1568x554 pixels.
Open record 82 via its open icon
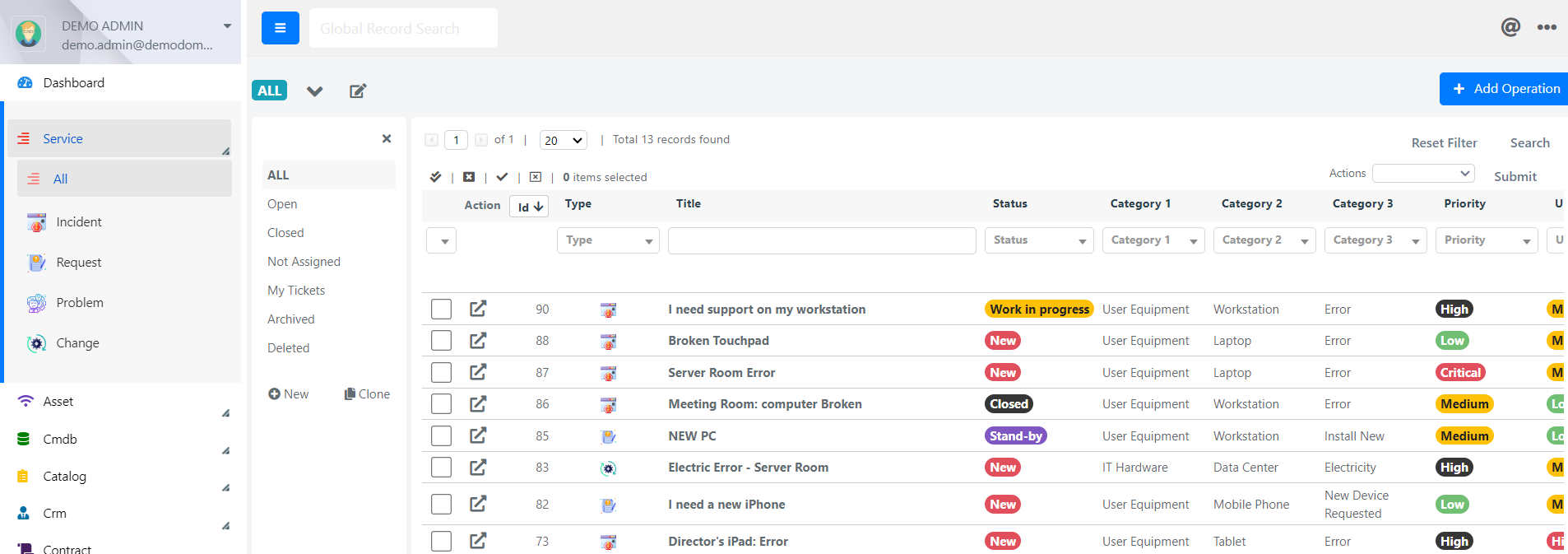point(478,504)
